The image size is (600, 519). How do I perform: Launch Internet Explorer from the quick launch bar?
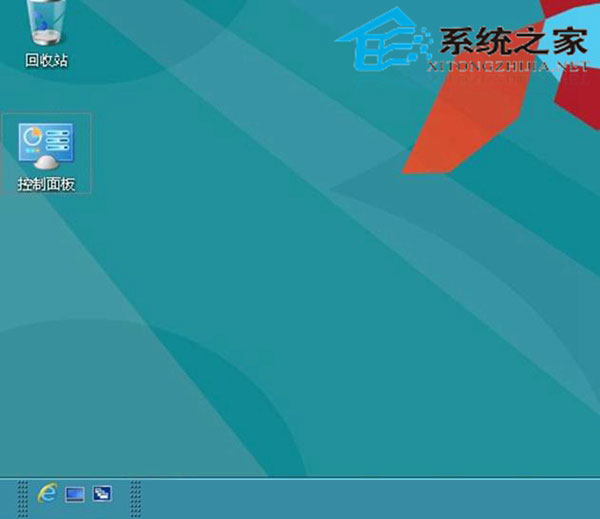click(47, 494)
